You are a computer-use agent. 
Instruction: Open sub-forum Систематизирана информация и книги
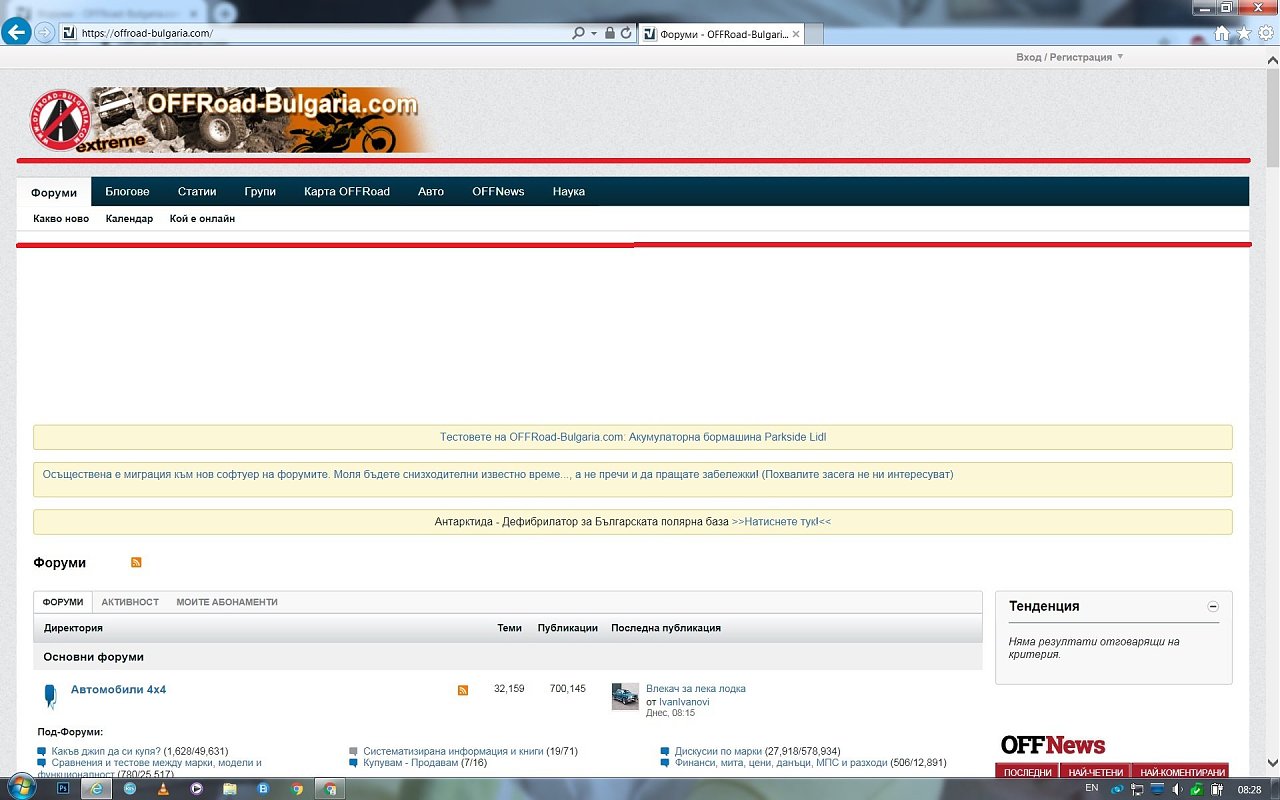(453, 751)
